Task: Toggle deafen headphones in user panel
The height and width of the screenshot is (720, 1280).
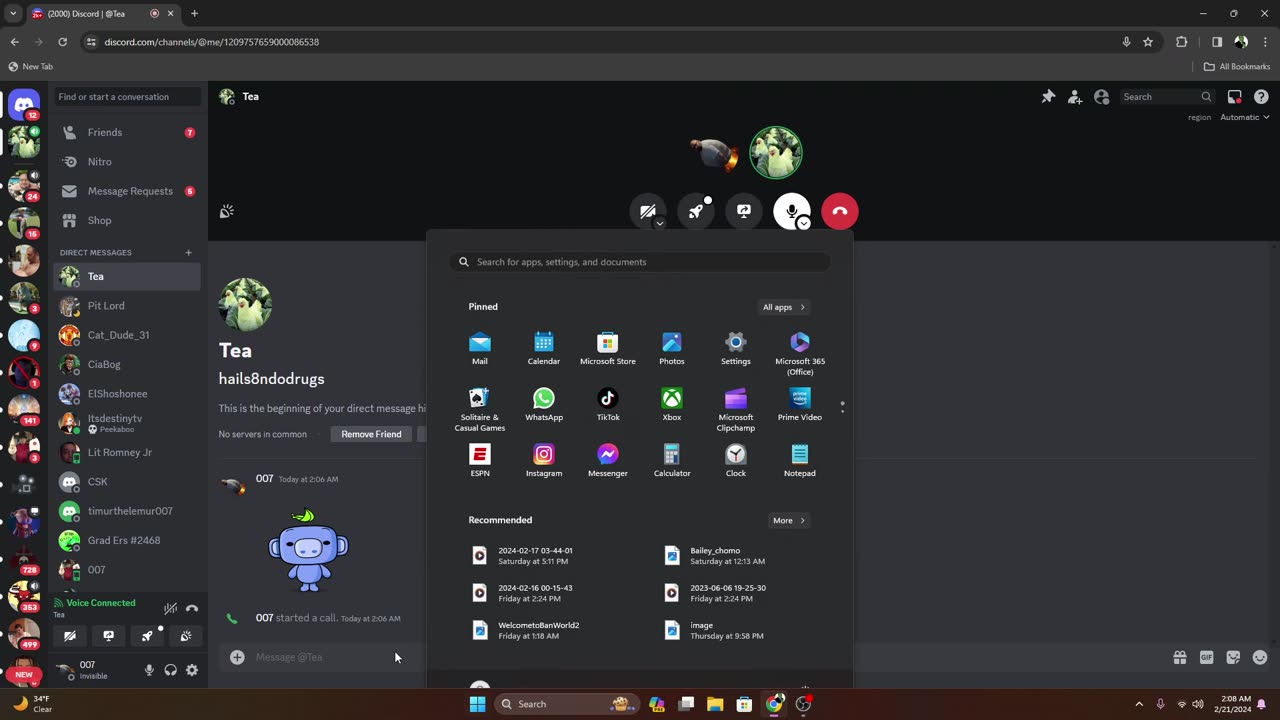Action: point(170,670)
